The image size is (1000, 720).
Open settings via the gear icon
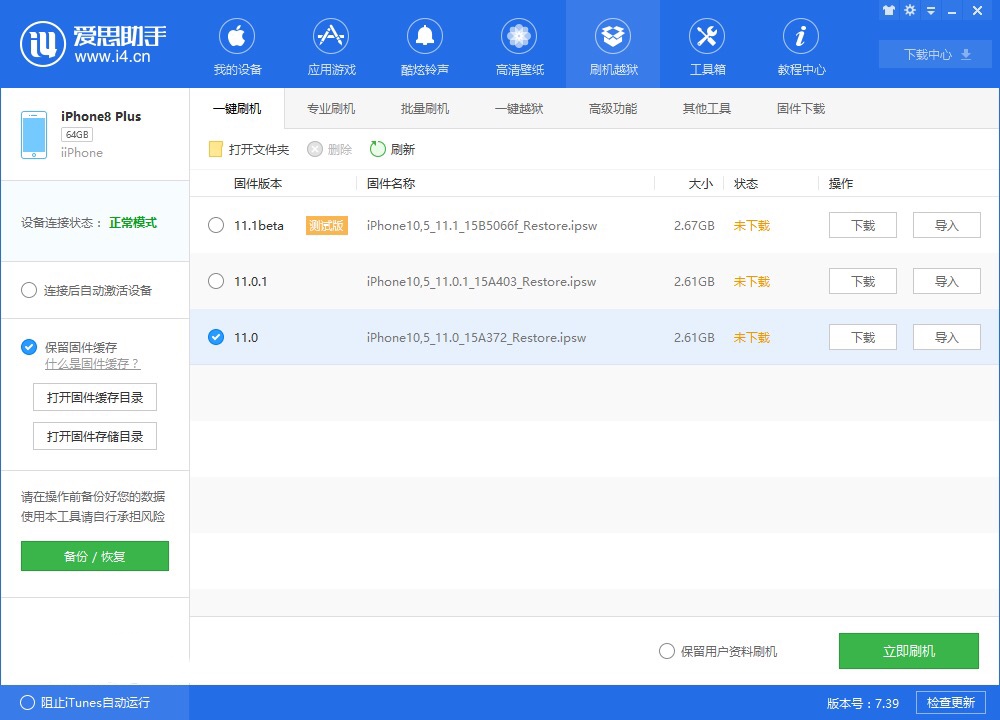point(910,10)
